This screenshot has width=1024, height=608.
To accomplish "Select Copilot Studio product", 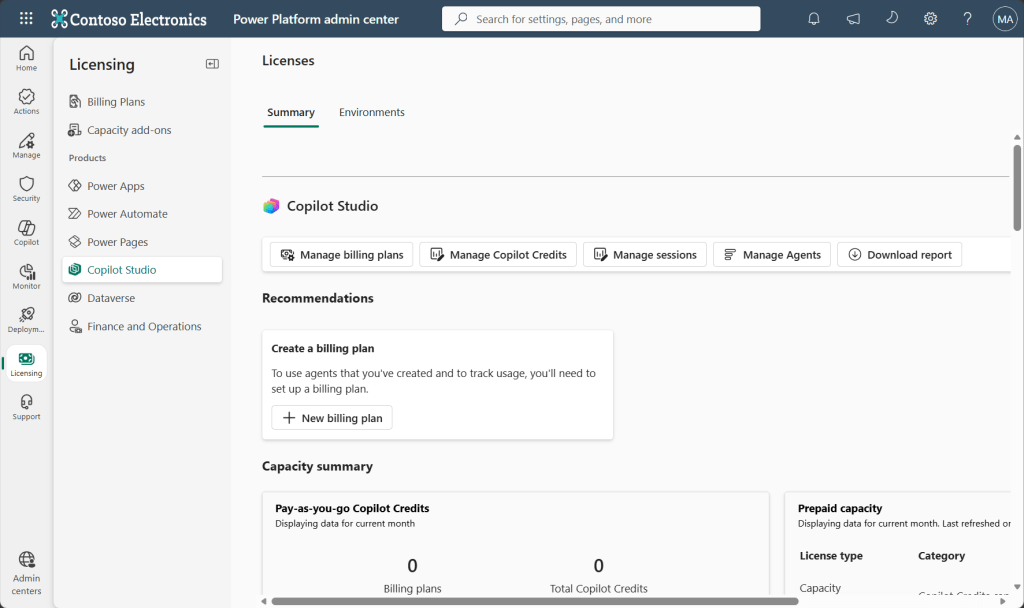I will (142, 270).
